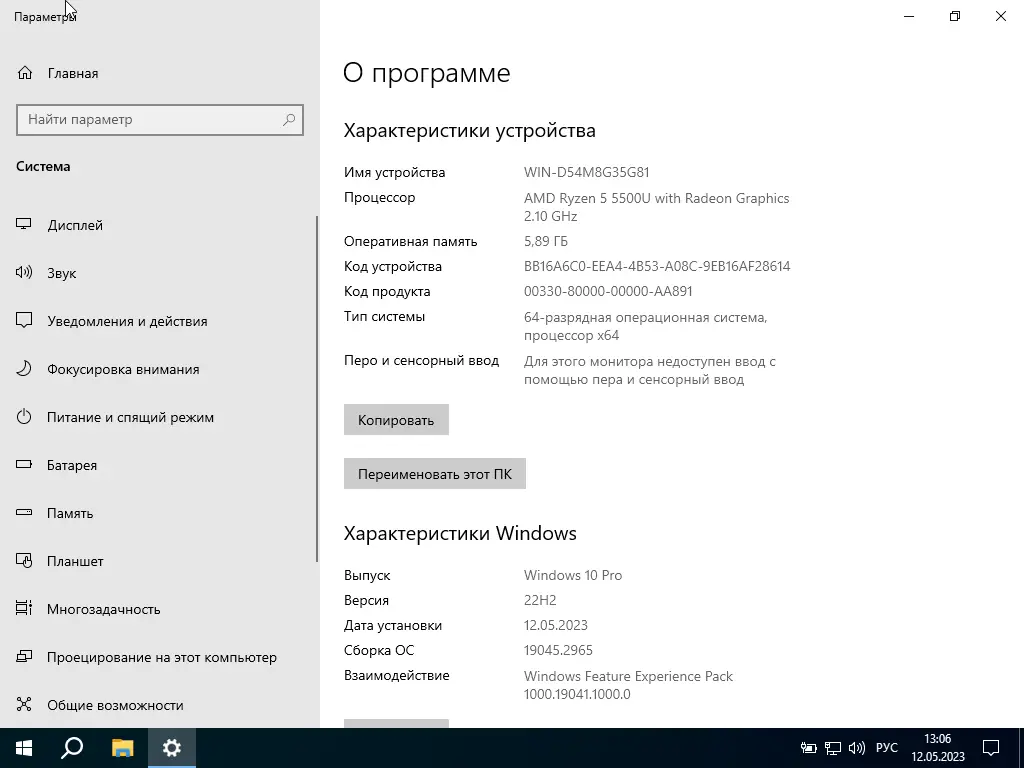Open taskbar search magnifier
The height and width of the screenshot is (768, 1024).
click(x=72, y=748)
